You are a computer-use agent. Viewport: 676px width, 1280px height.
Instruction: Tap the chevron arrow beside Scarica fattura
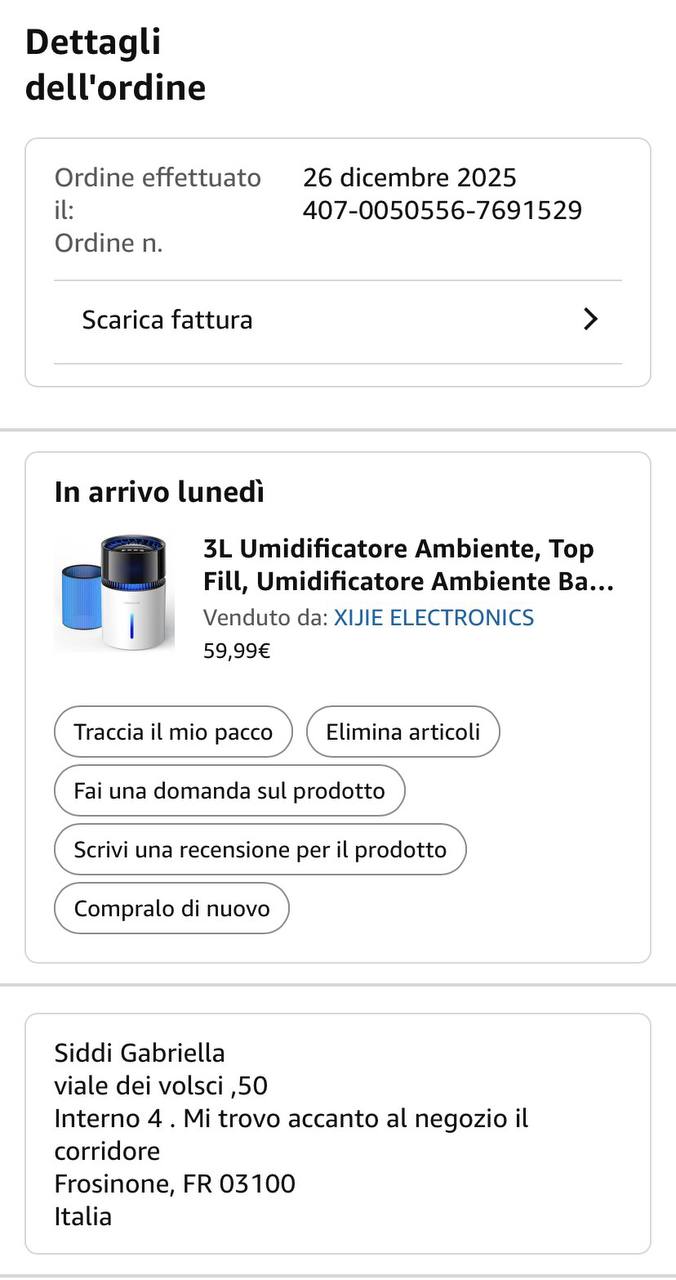[591, 320]
